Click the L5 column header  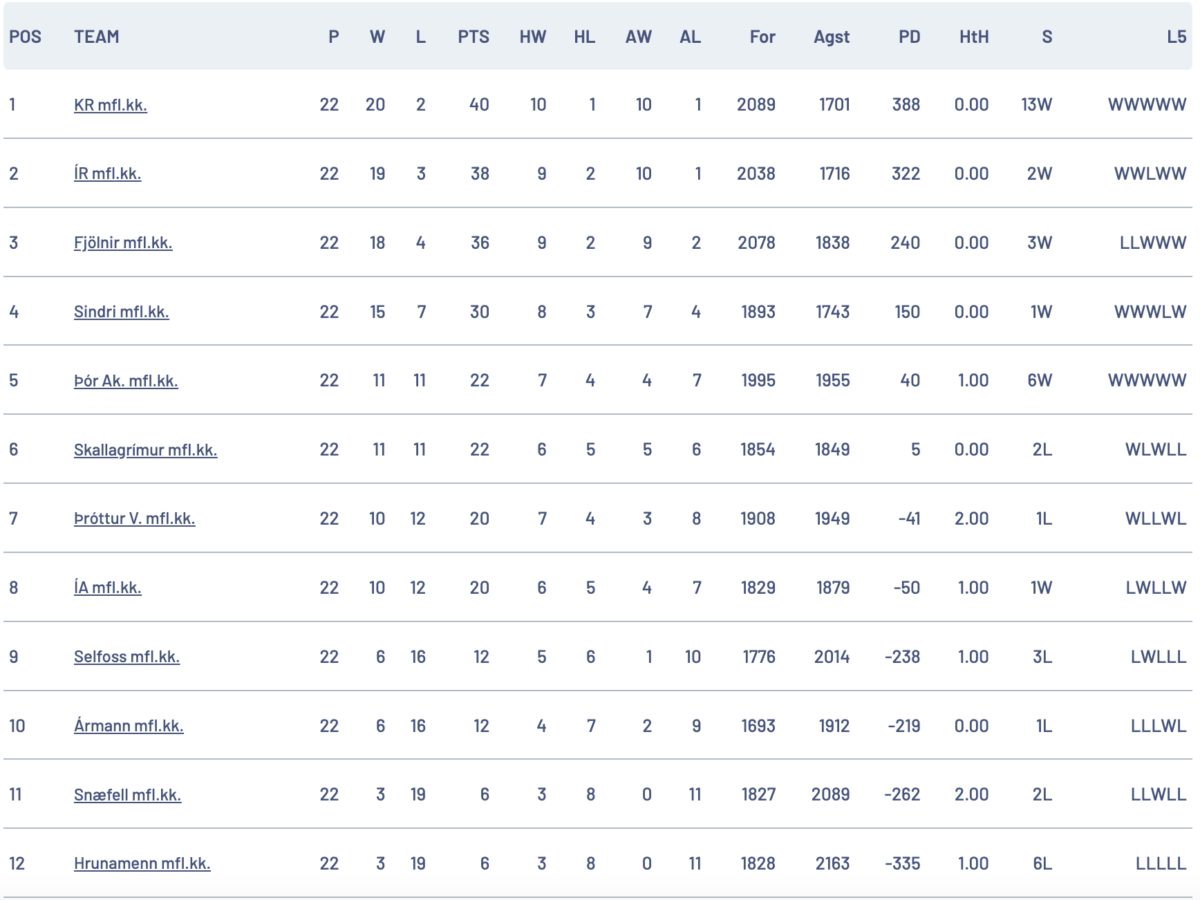point(1176,37)
